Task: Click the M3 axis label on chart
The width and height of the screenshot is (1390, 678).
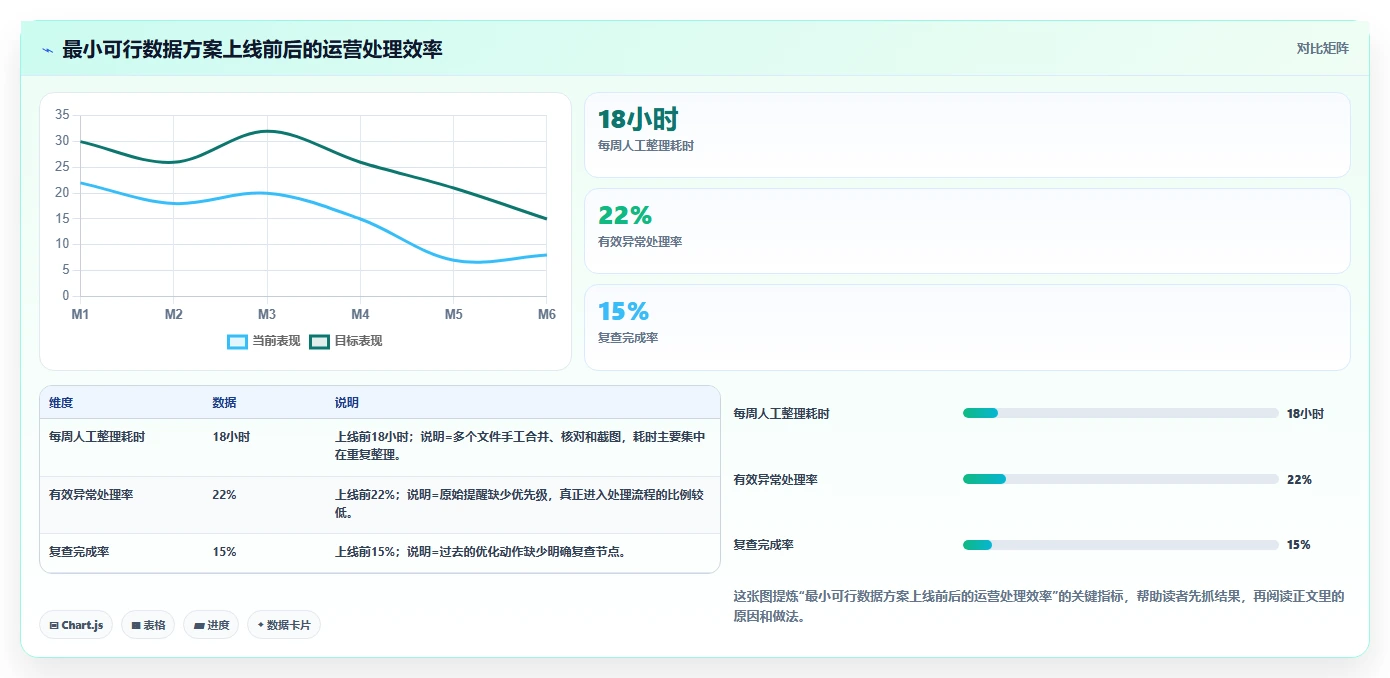Action: (x=267, y=315)
